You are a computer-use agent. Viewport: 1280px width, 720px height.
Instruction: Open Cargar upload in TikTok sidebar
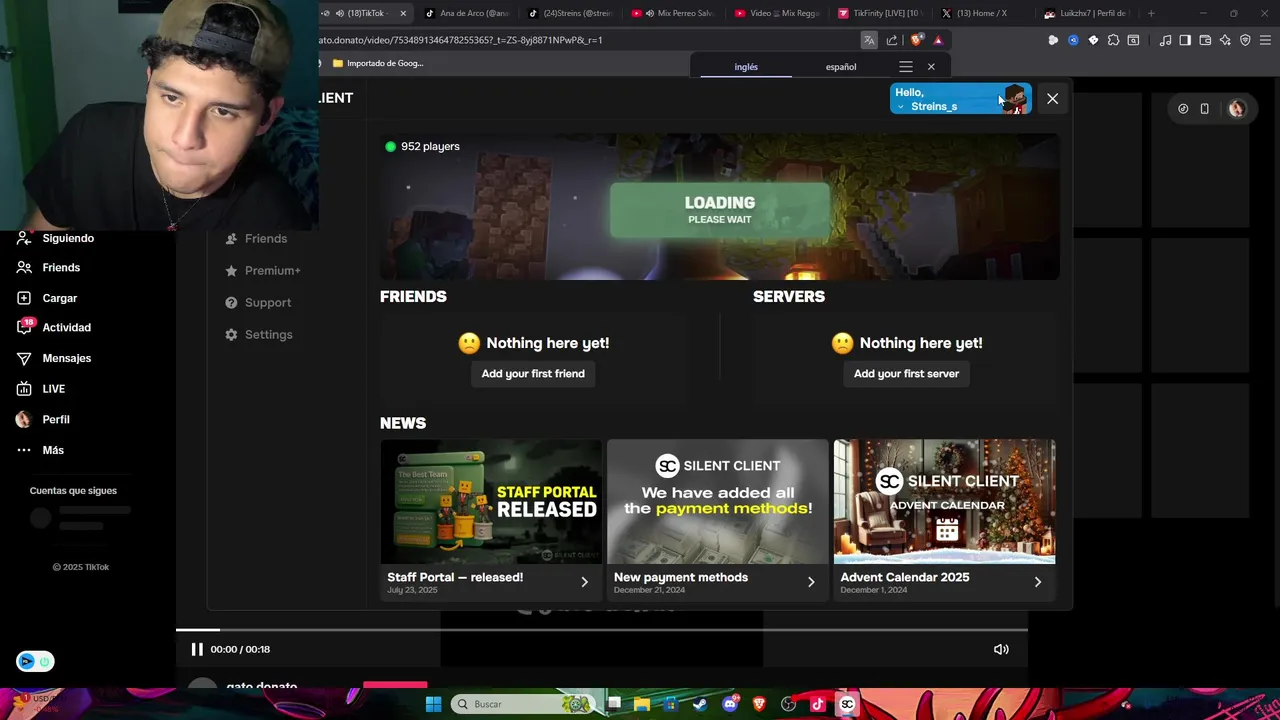pos(47,298)
